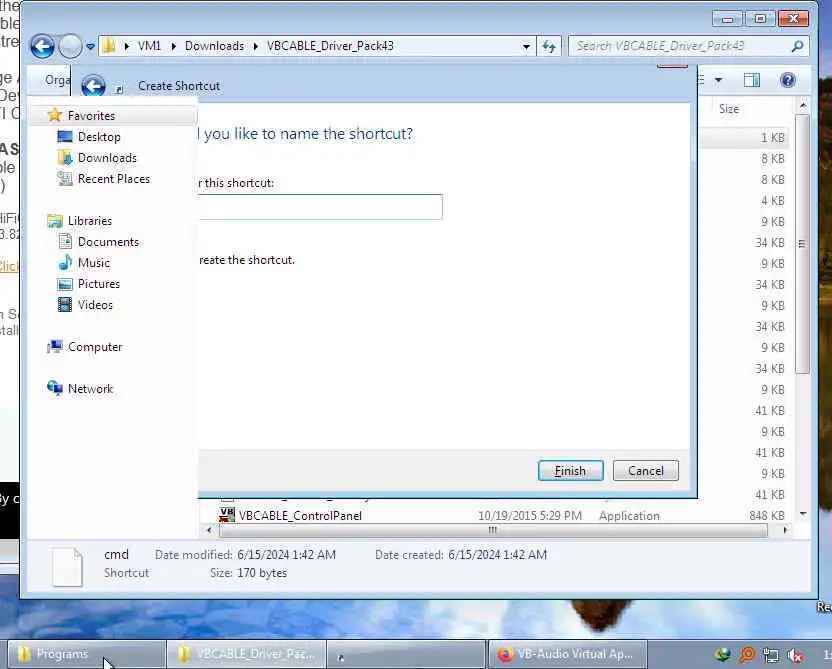
Task: Click the search magnifier icon
Action: (798, 46)
